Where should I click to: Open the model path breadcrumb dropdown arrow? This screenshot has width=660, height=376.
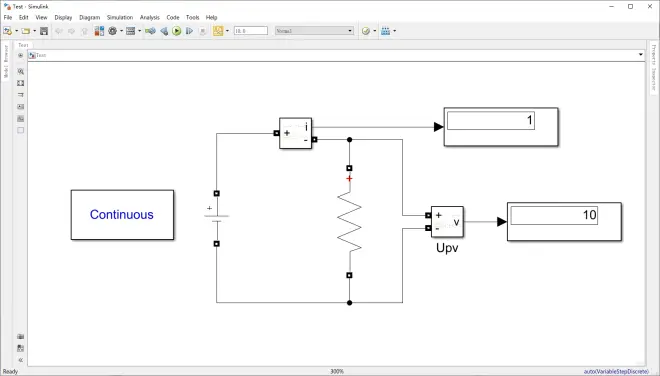641,55
